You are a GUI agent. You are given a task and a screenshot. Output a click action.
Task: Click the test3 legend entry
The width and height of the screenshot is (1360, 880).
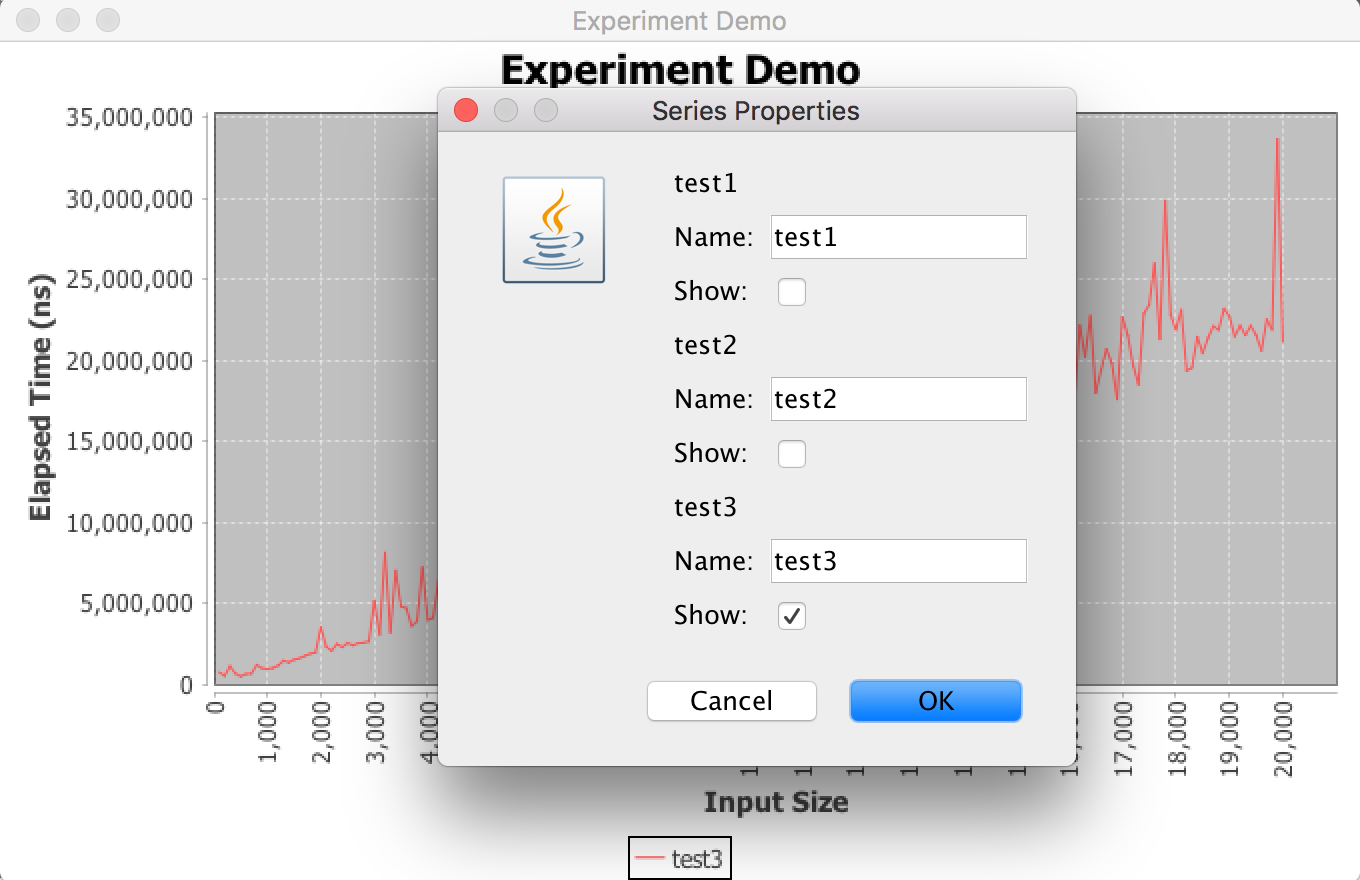tap(680, 858)
